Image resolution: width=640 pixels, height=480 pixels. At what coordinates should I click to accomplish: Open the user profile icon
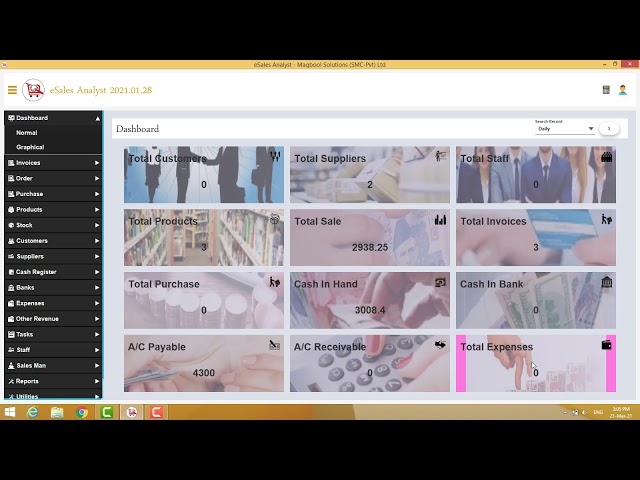622,90
